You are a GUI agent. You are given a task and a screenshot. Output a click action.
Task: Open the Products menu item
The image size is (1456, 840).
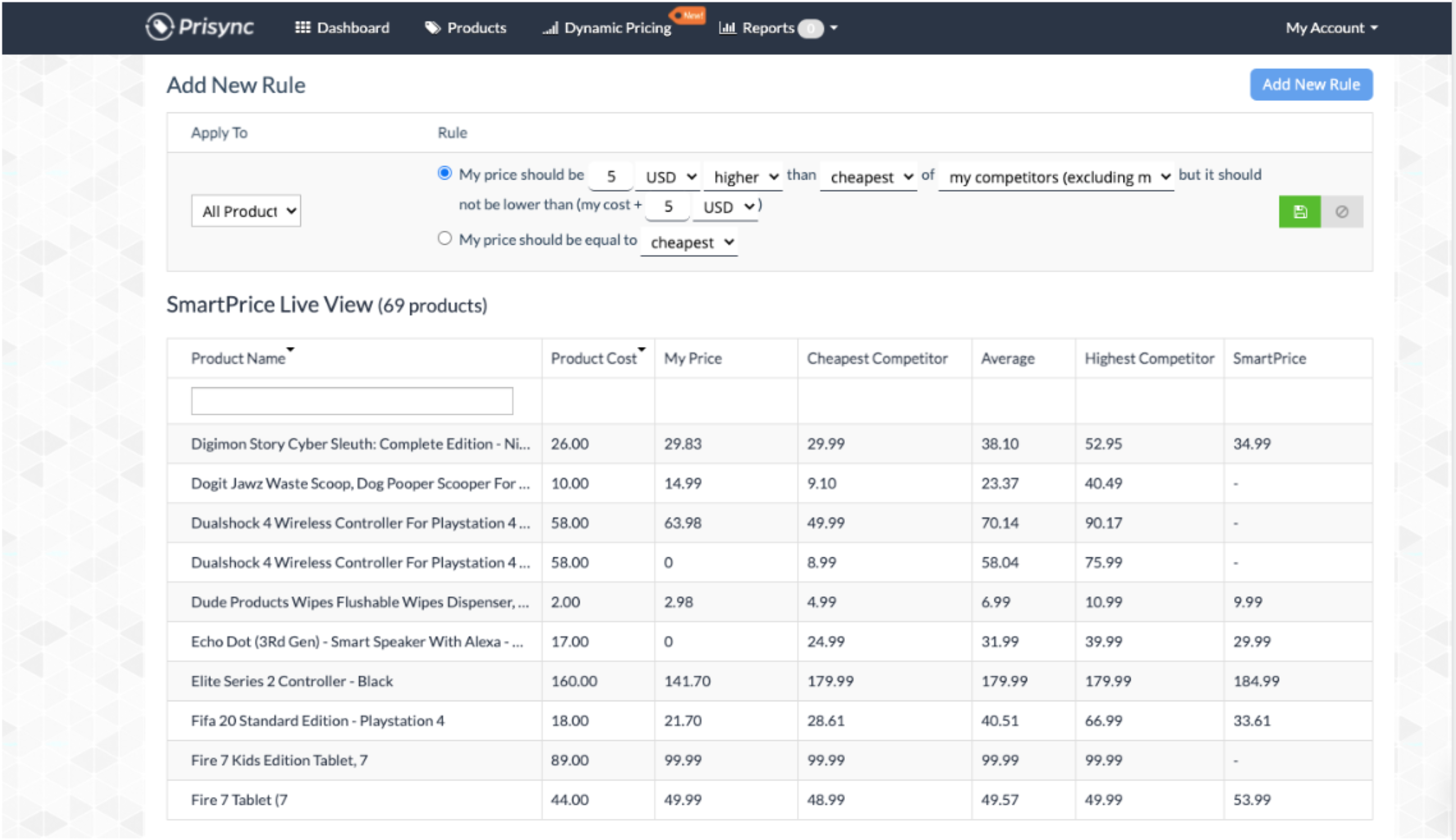pos(465,28)
